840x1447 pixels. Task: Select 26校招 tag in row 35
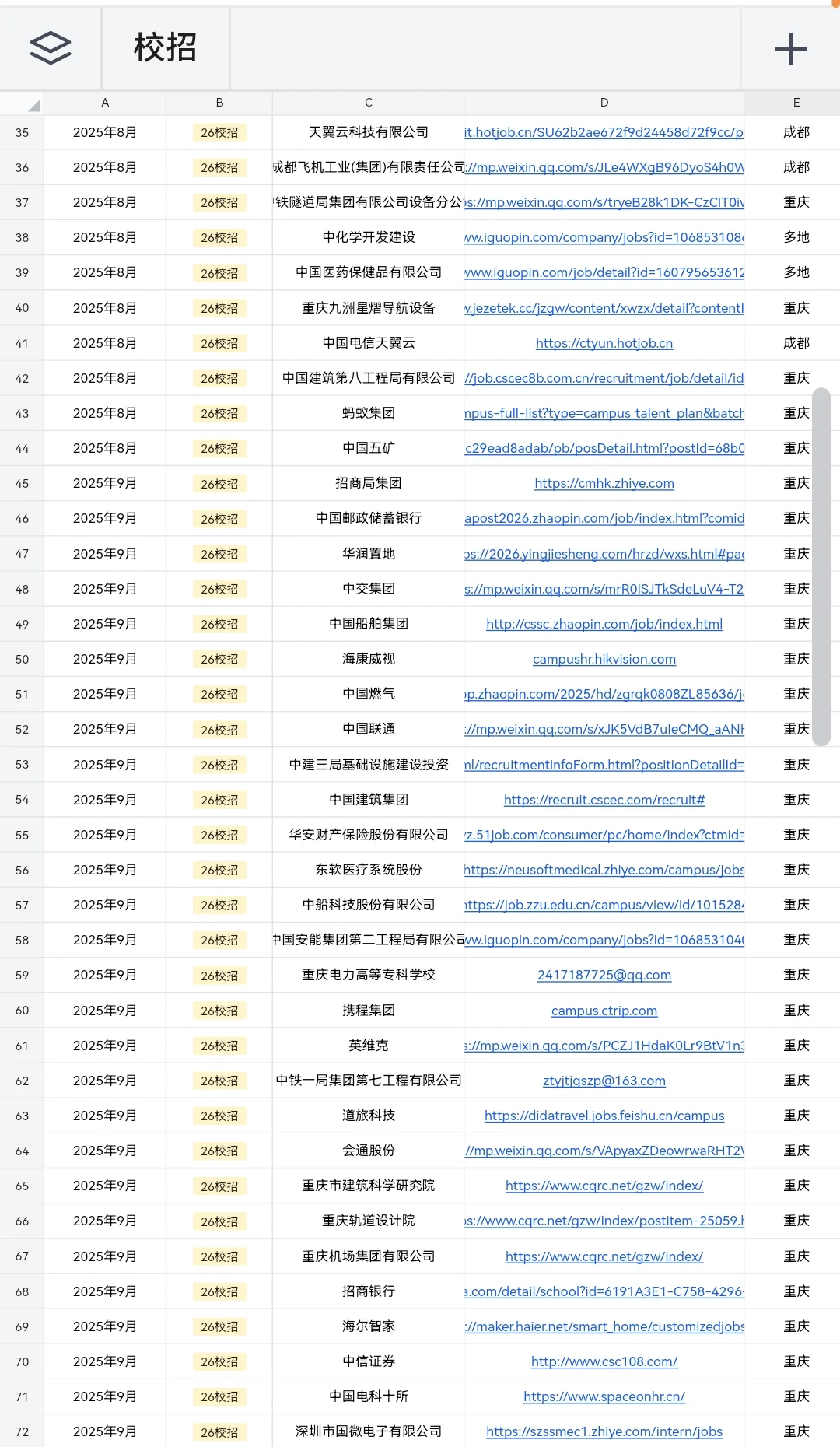pyautogui.click(x=219, y=133)
